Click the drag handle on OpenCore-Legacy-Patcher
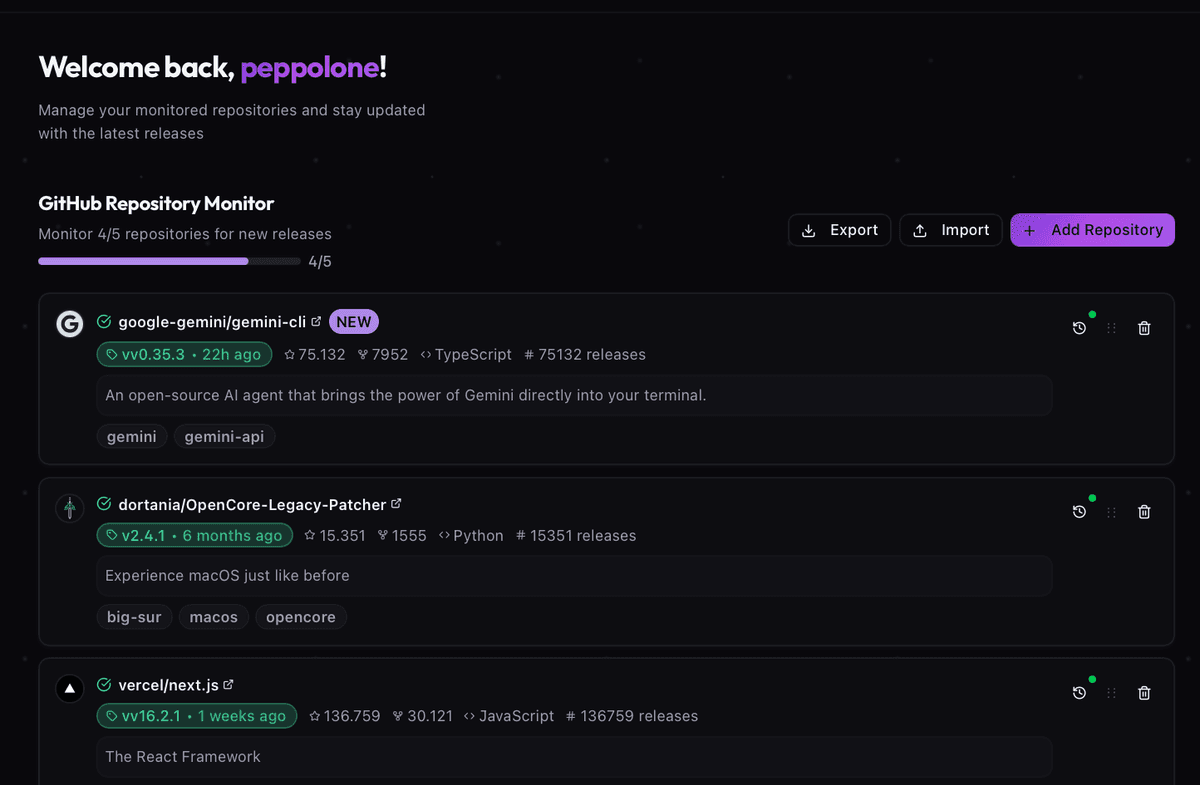Screen dimensions: 1200x785 pyautogui.click(x=1111, y=511)
